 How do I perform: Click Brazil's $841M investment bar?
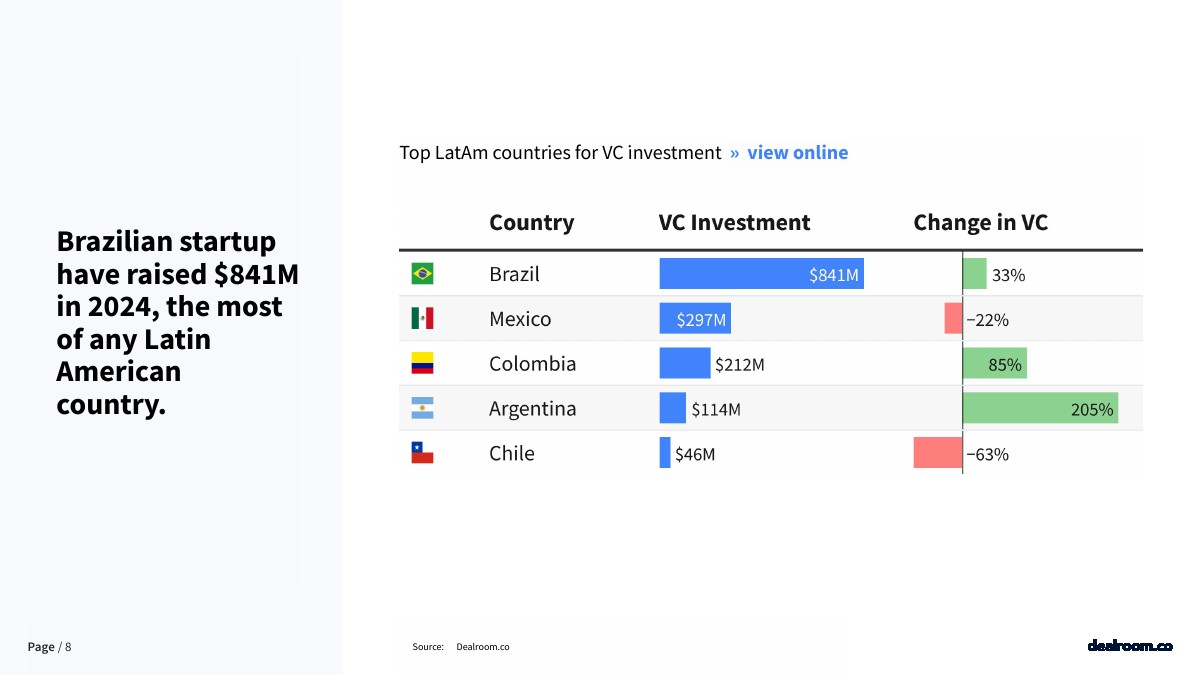point(761,274)
